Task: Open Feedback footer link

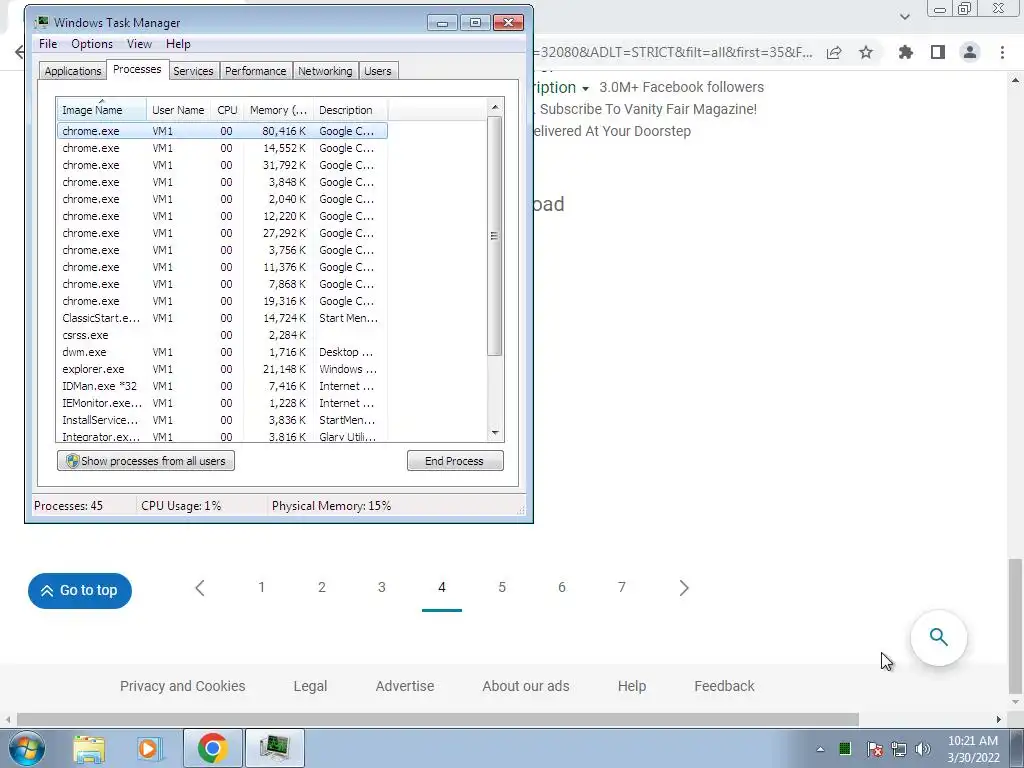Action: click(x=724, y=686)
